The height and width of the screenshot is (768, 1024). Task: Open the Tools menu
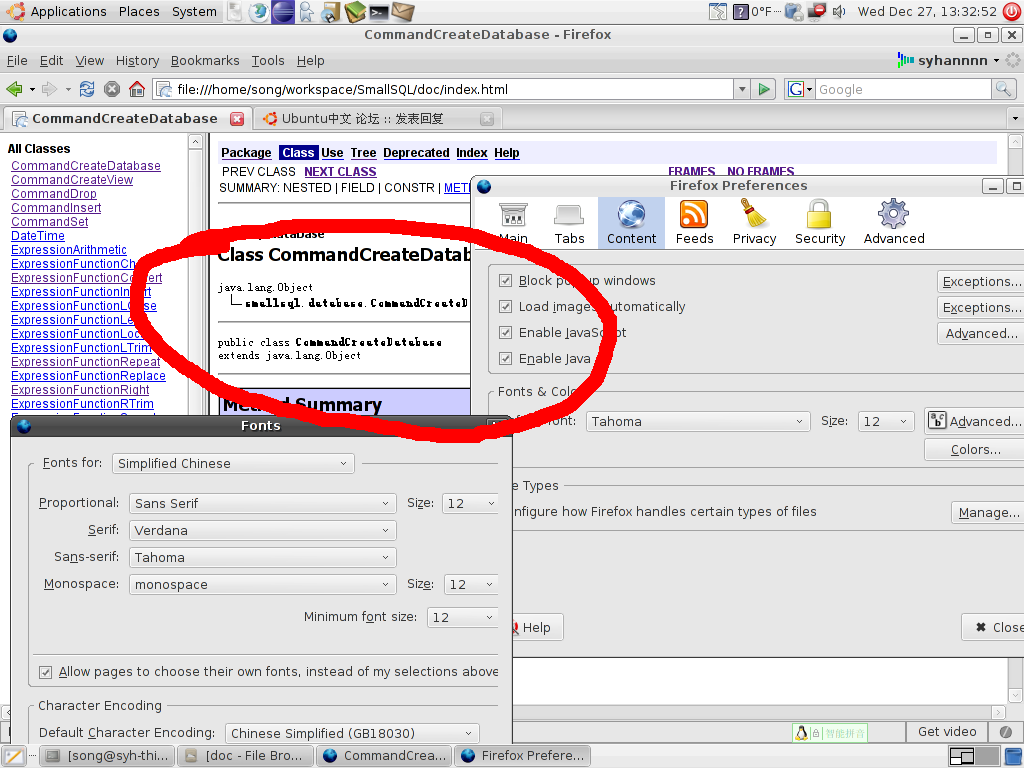(268, 61)
